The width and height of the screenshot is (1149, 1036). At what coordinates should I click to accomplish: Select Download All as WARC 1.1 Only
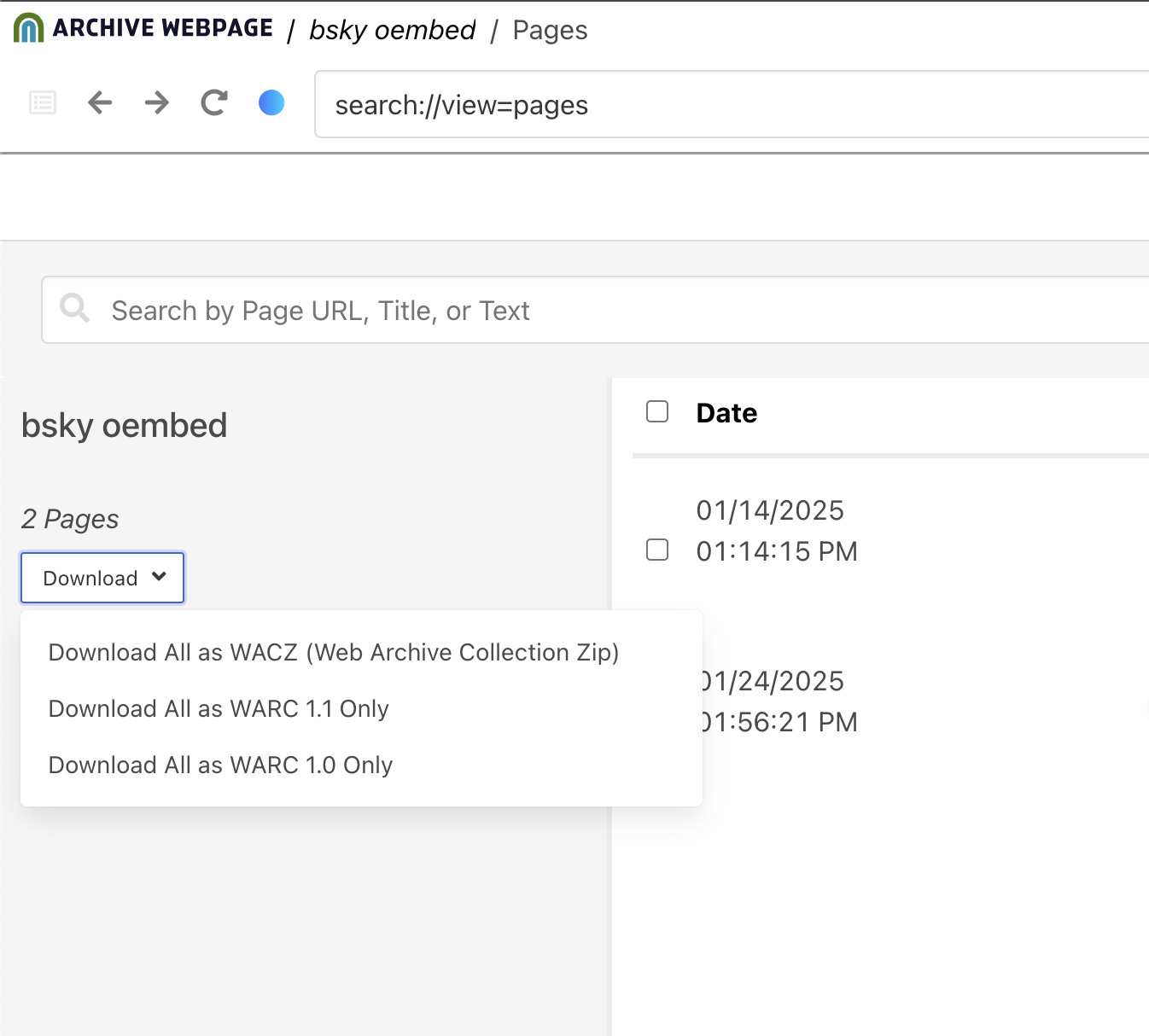[219, 709]
